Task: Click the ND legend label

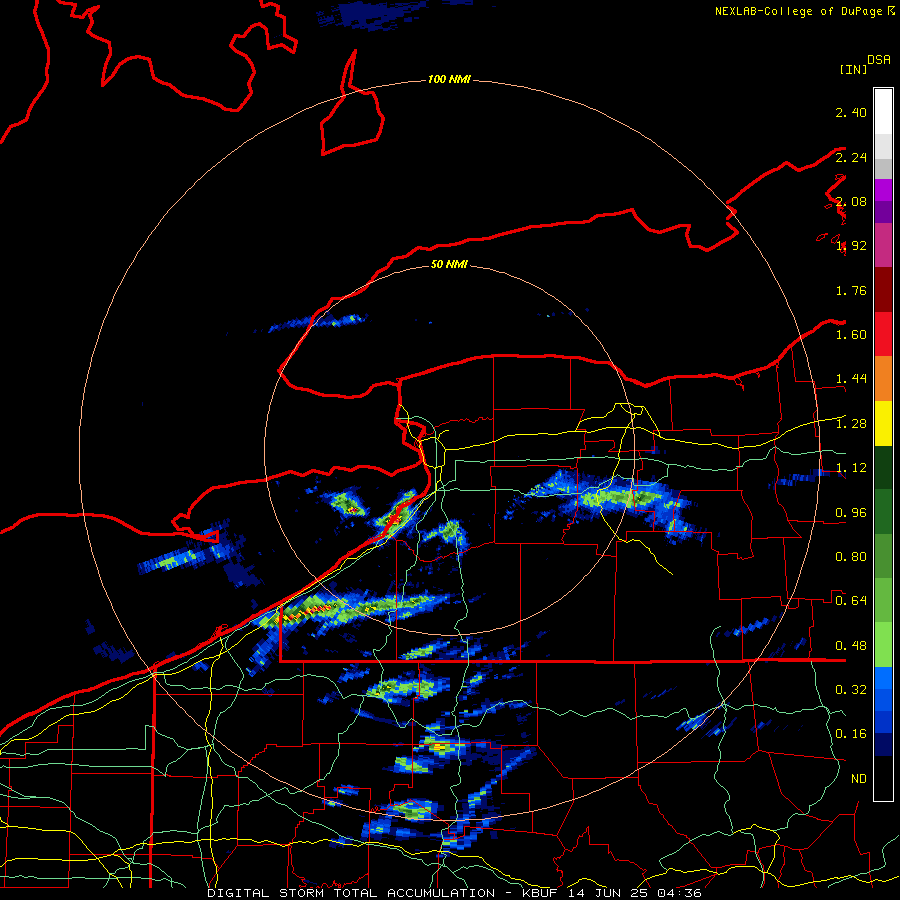Action: [858, 779]
